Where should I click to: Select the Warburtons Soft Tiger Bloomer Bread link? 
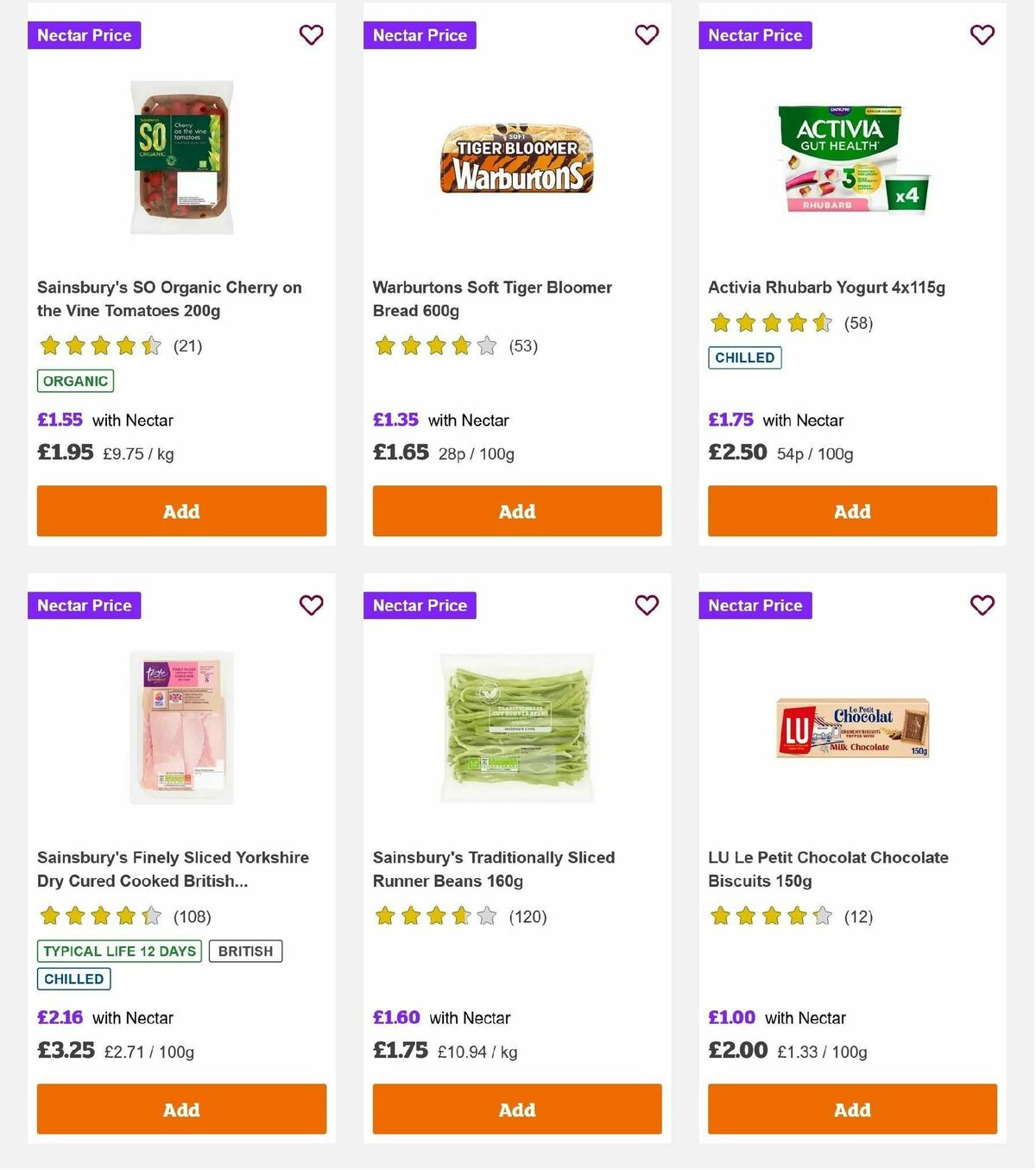click(491, 299)
